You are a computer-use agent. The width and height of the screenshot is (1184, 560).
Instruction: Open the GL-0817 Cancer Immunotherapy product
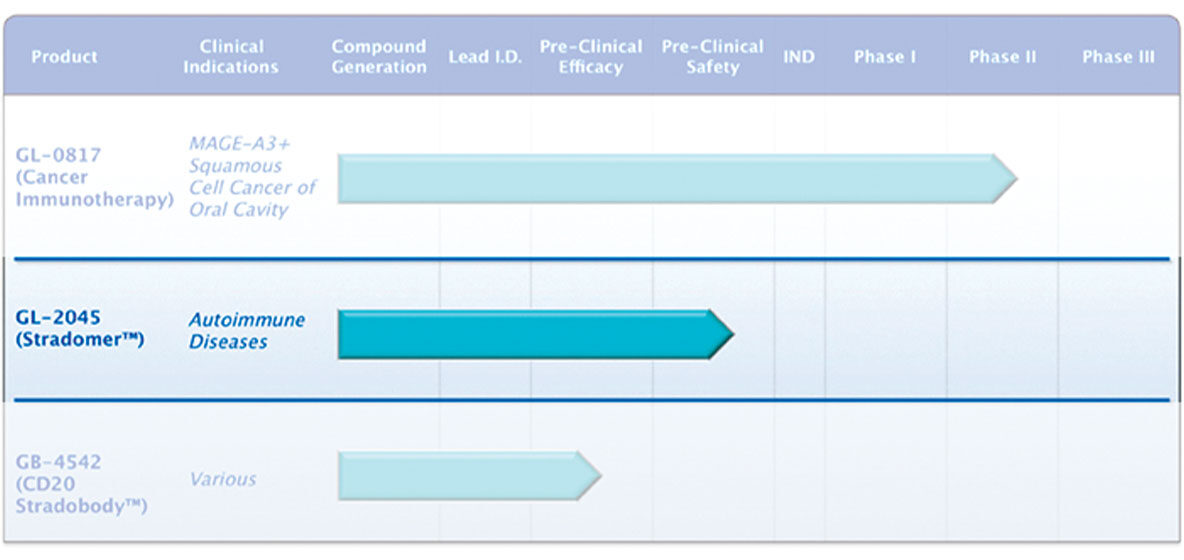coord(94,177)
